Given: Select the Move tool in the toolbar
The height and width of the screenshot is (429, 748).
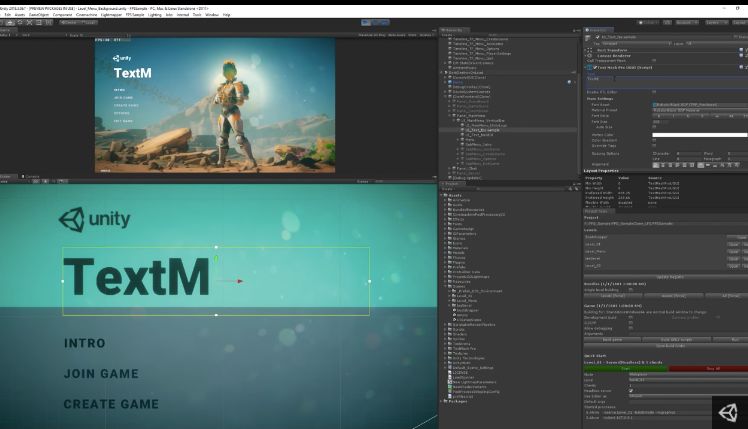Looking at the screenshot, I should (x=10, y=22).
